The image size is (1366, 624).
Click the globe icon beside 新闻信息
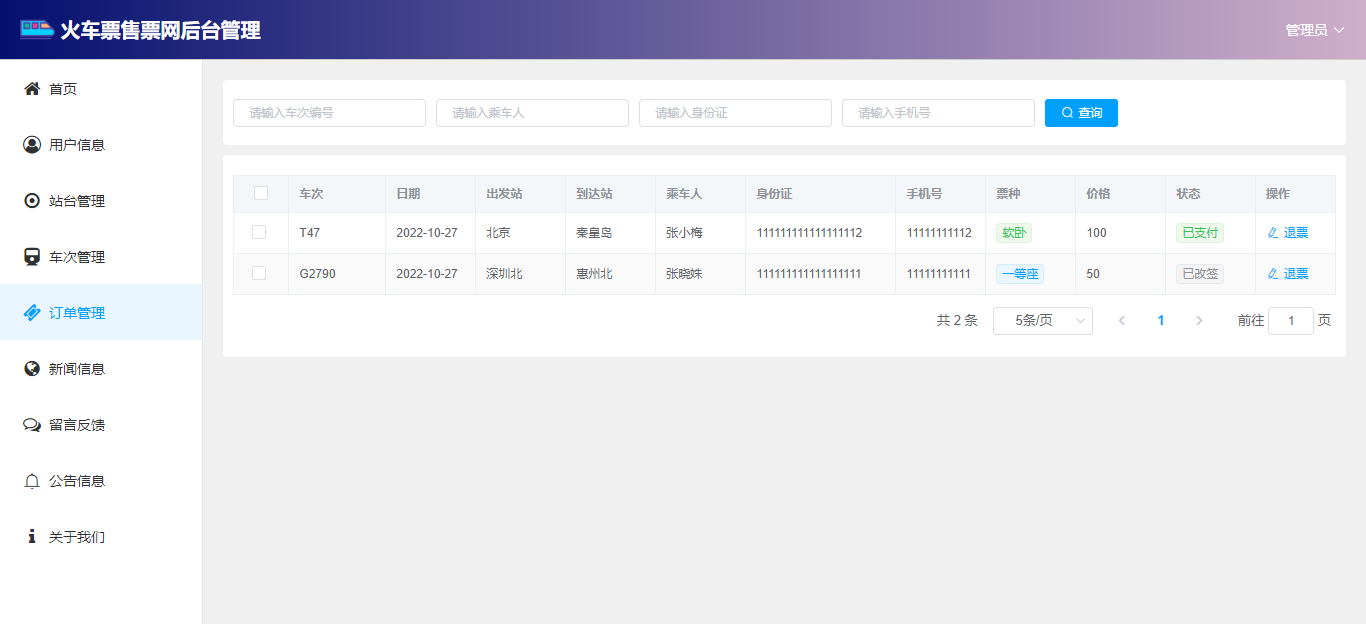32,369
